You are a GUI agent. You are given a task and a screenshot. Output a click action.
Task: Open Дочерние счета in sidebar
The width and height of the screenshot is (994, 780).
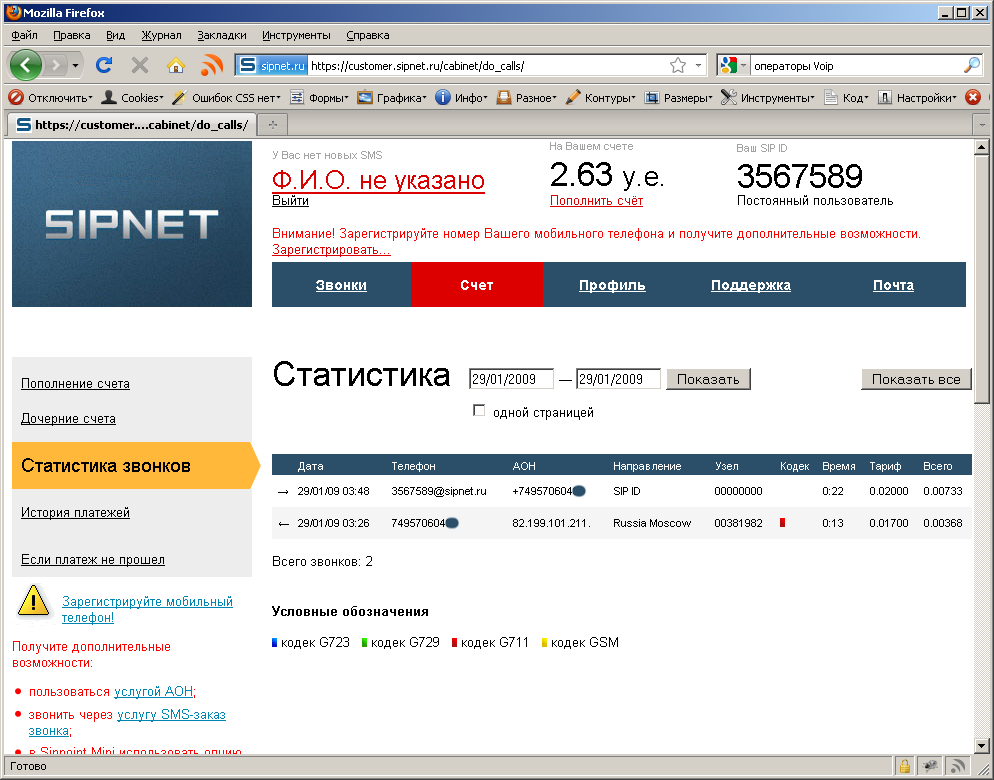(x=68, y=419)
